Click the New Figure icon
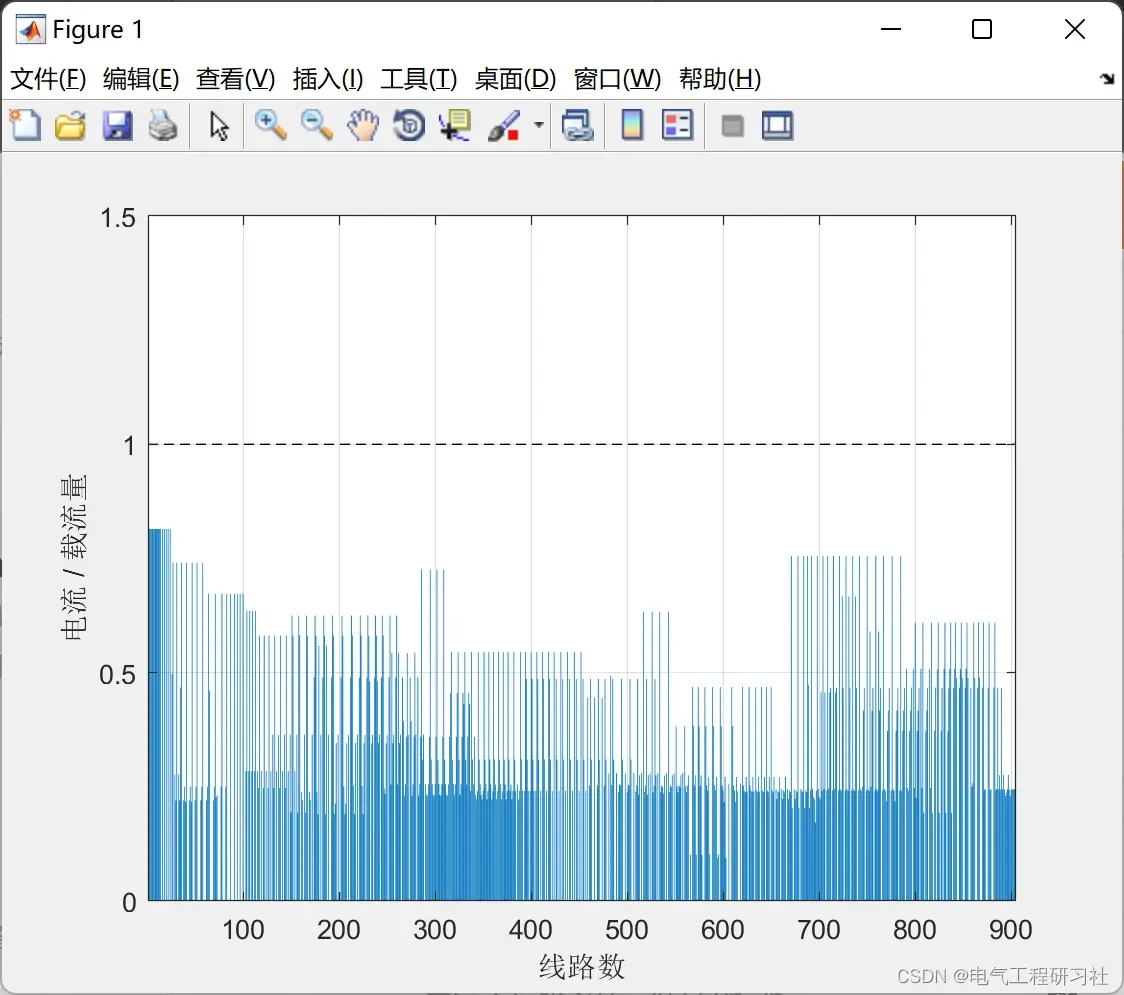Screen dimensions: 1124x995 (x=26, y=125)
